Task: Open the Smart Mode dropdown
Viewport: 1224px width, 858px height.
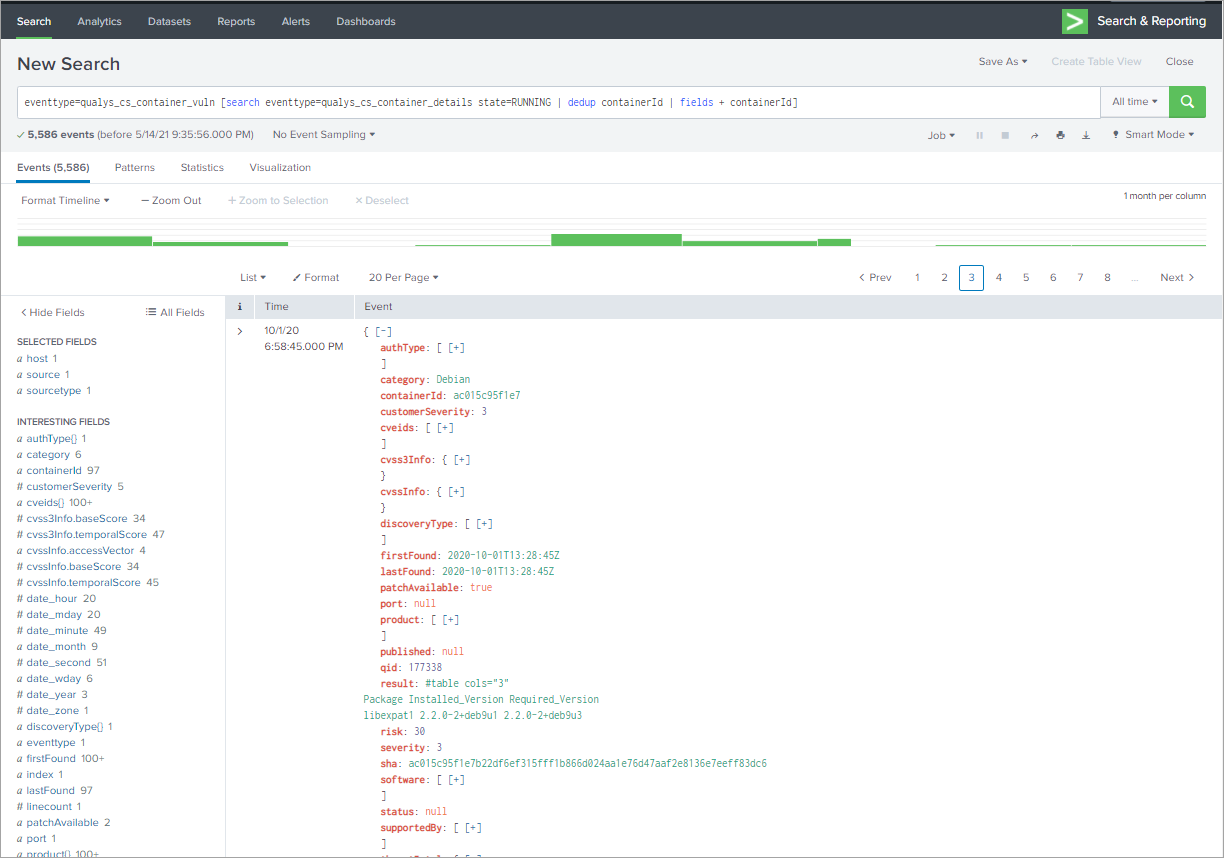Action: 1152,133
